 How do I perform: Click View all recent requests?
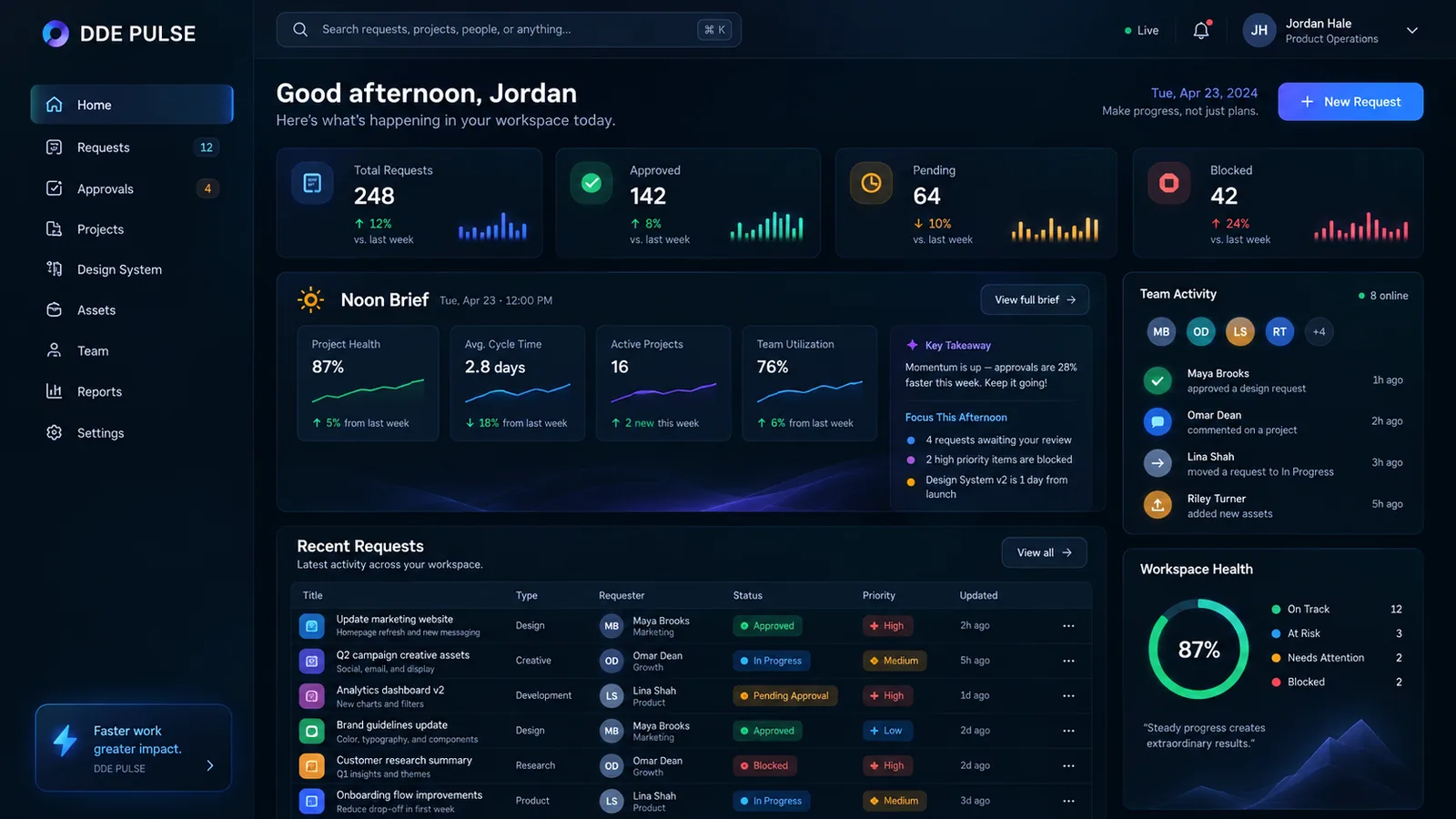[1044, 552]
